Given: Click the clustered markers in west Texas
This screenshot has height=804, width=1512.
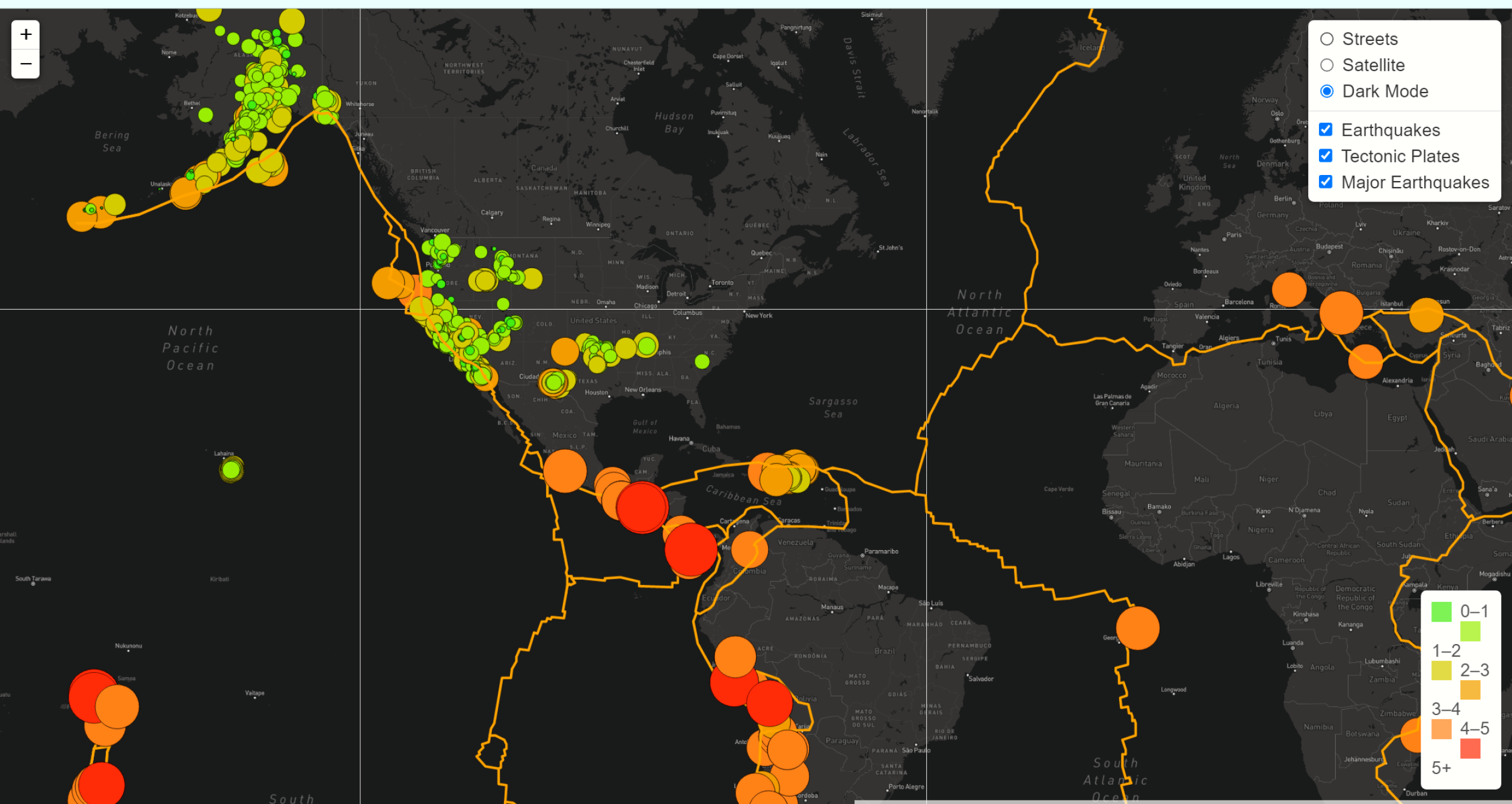Looking at the screenshot, I should coord(555,382).
